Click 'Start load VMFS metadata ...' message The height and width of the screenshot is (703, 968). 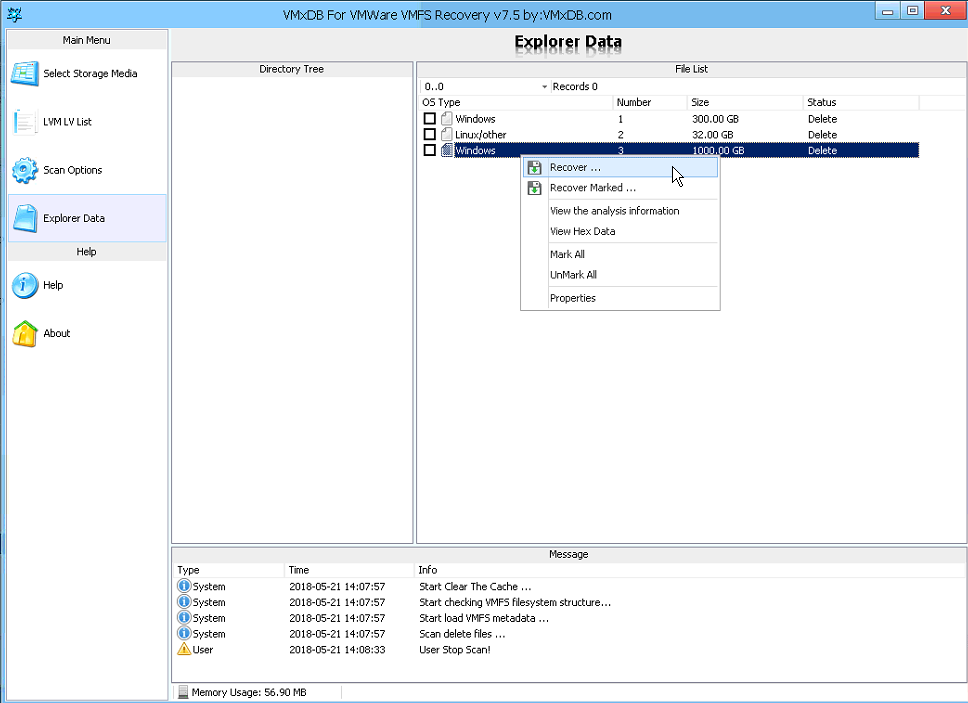point(483,618)
